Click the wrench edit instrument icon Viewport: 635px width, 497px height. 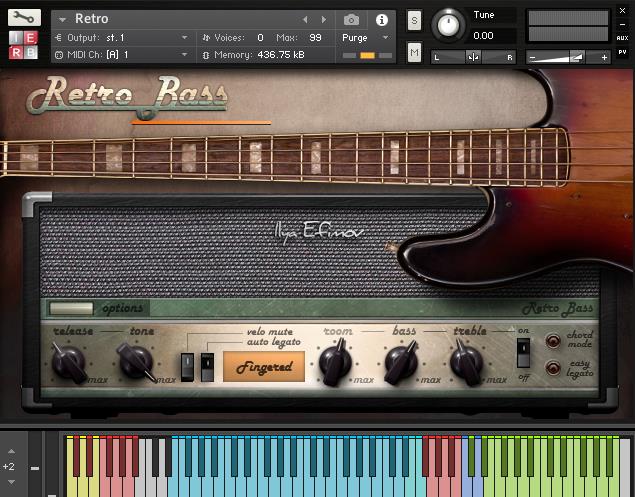click(25, 18)
